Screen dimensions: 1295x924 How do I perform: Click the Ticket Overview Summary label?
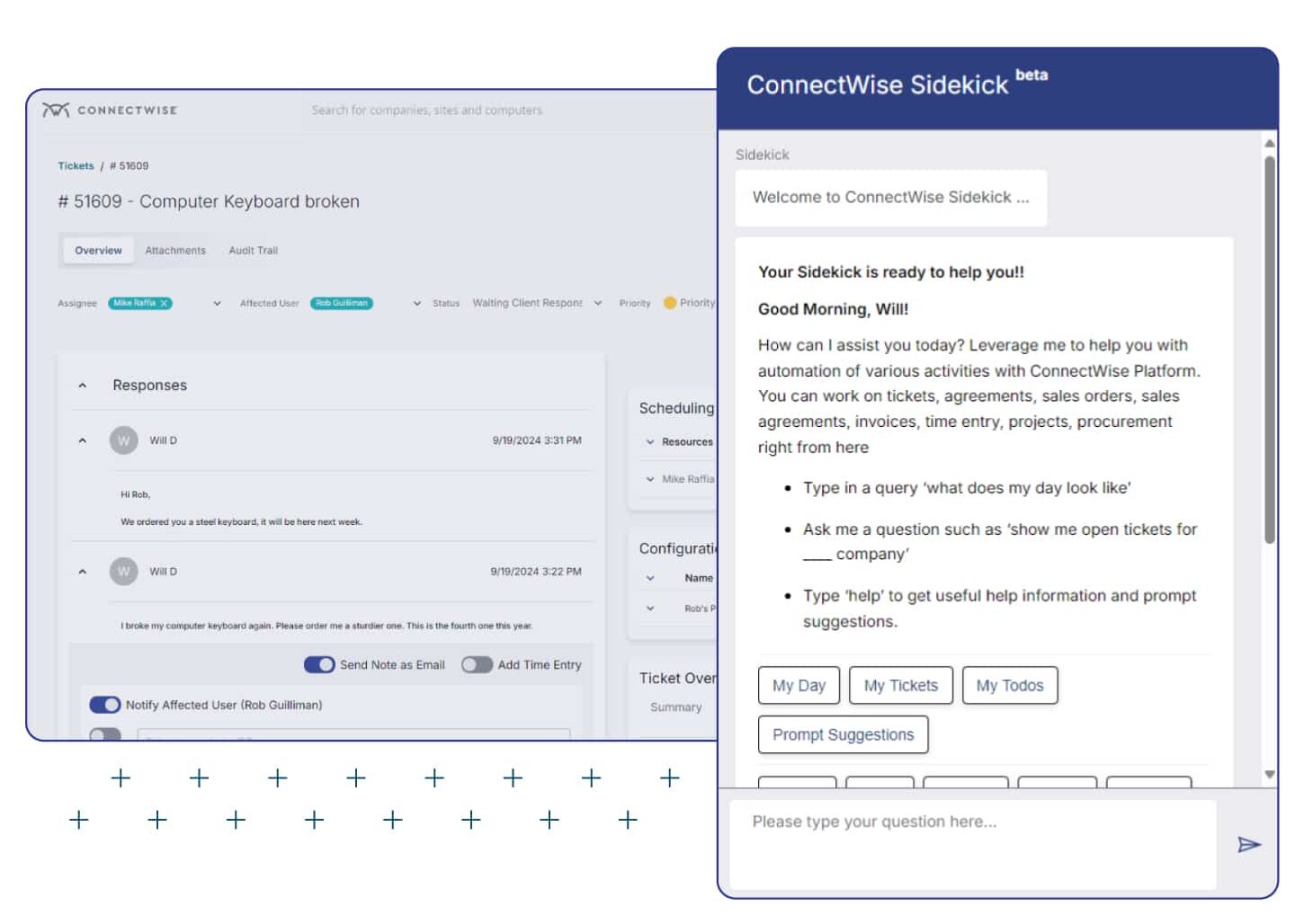pyautogui.click(x=675, y=707)
